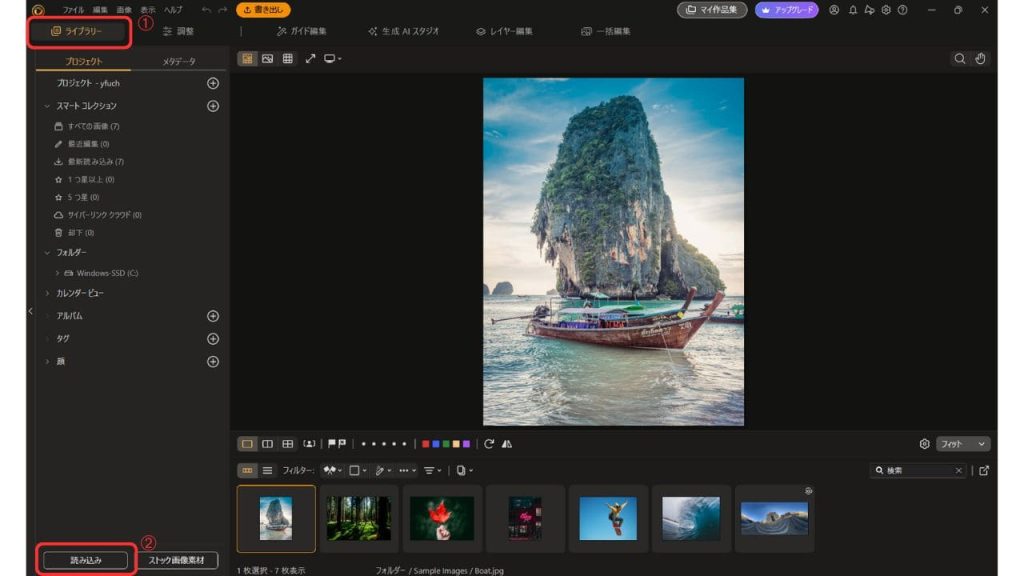
Task: Apply the red color label
Action: [x=426, y=444]
